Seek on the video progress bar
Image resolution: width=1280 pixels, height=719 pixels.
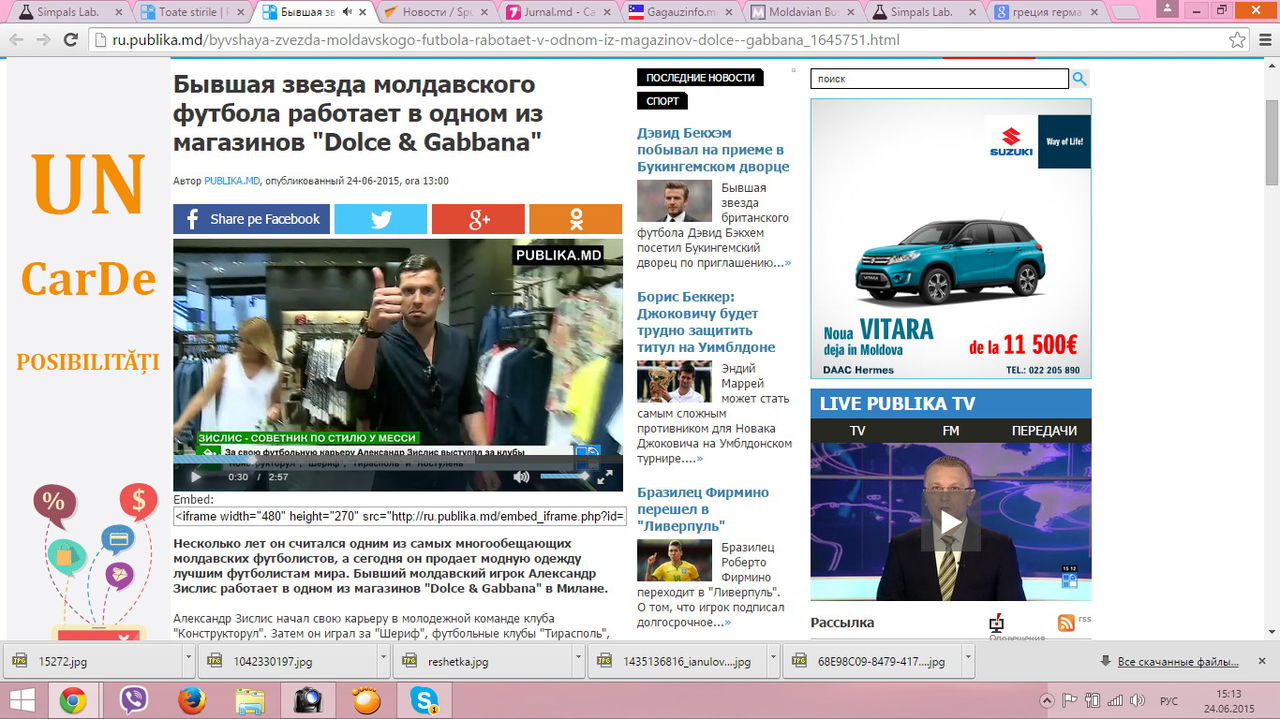point(398,462)
